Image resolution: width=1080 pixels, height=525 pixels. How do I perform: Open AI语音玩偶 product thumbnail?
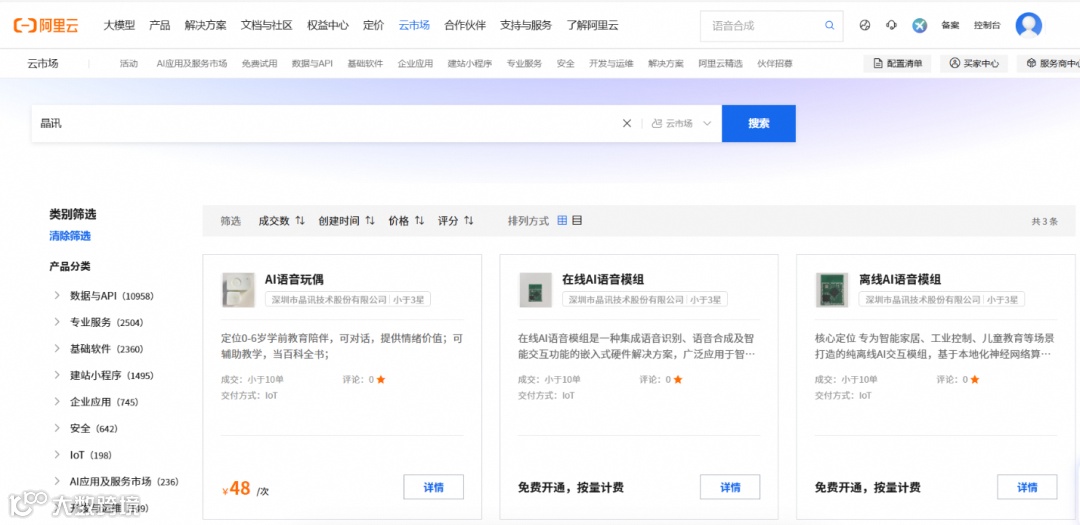238,289
